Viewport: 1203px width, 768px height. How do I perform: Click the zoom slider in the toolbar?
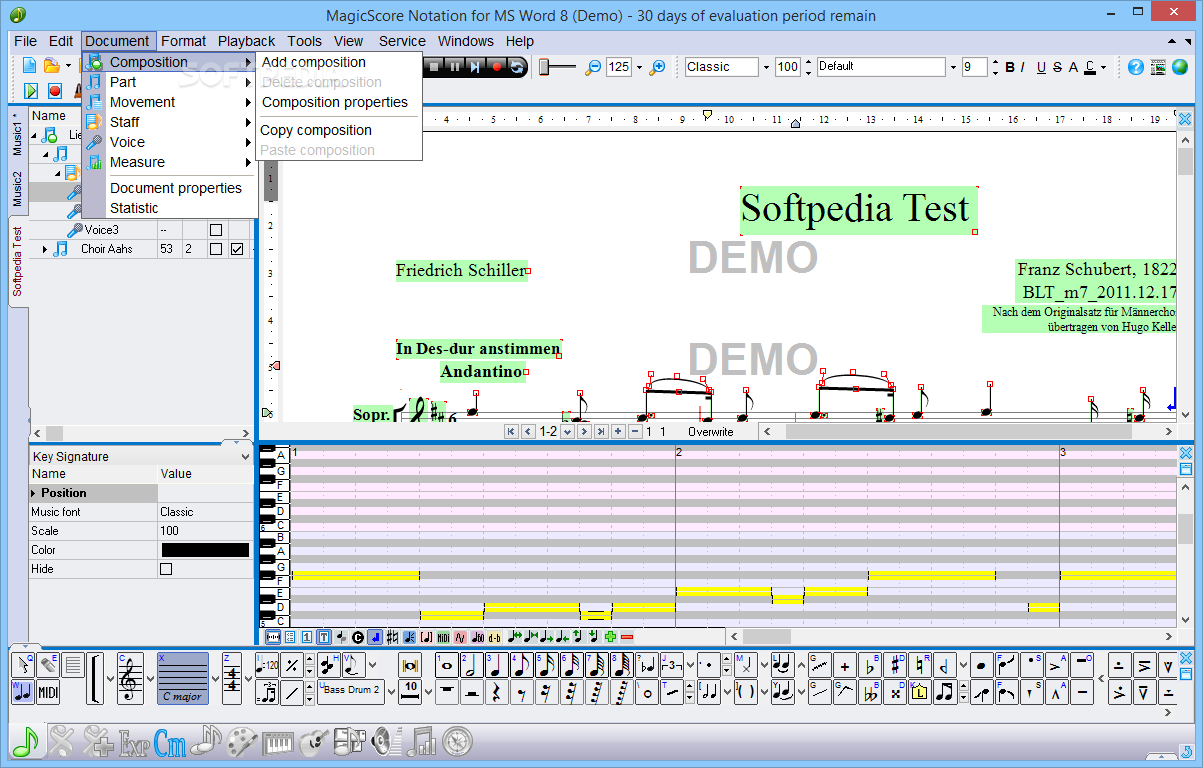point(558,67)
